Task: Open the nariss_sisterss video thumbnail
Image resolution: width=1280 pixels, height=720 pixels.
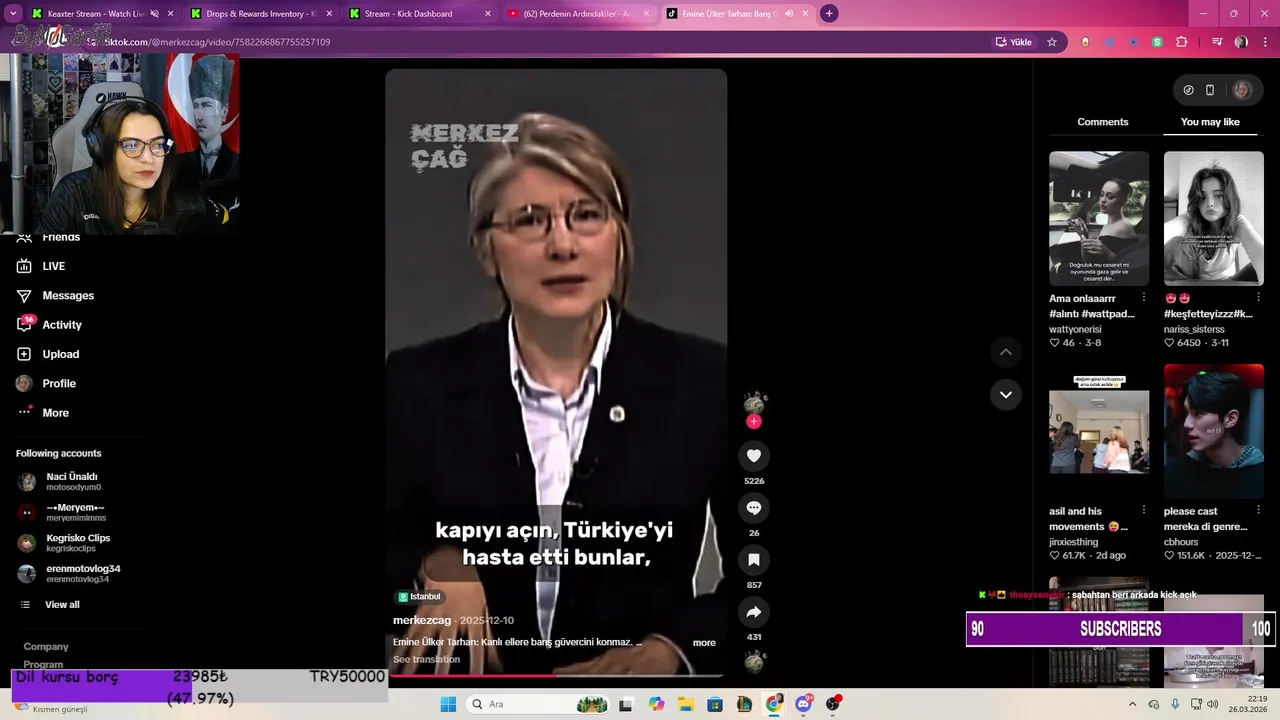Action: coord(1213,218)
